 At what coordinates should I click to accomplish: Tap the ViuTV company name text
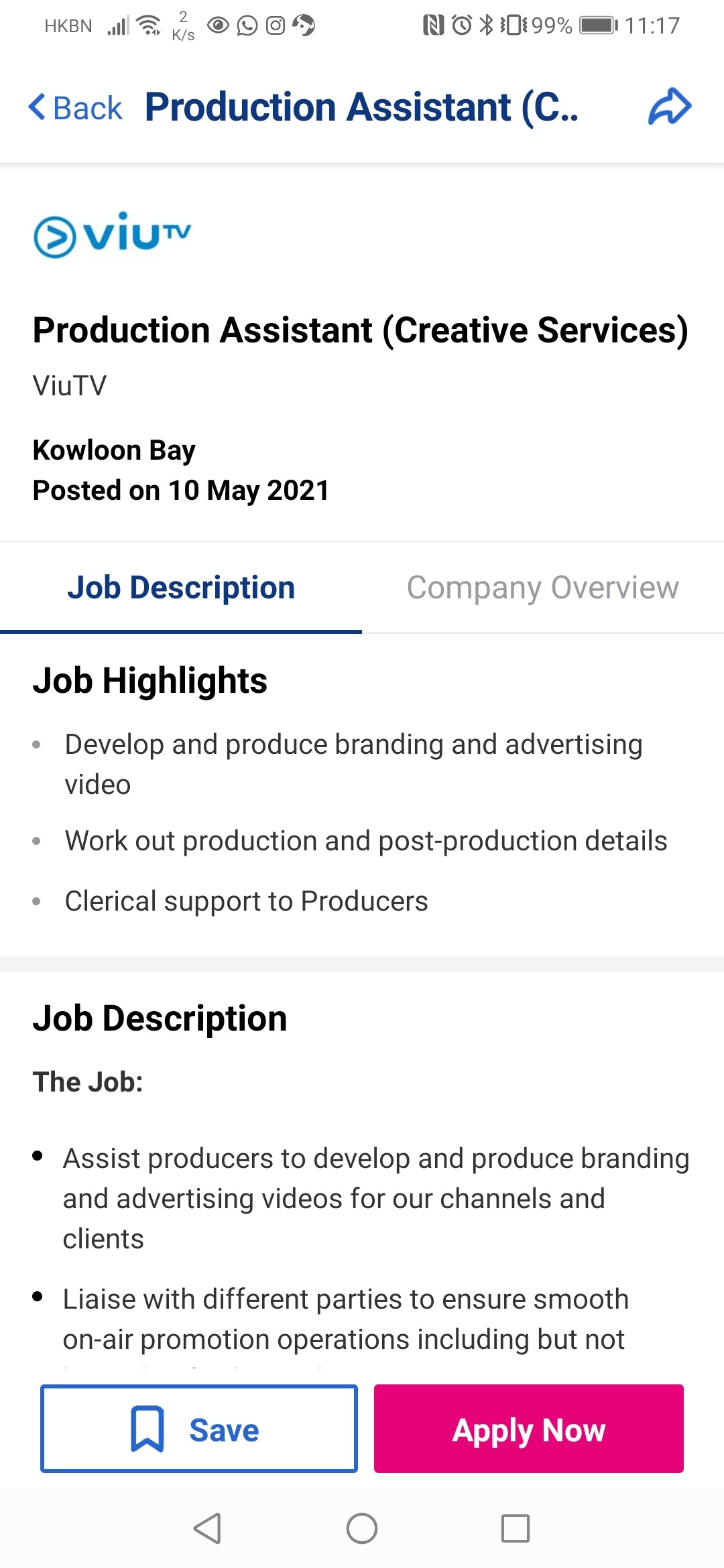(70, 386)
